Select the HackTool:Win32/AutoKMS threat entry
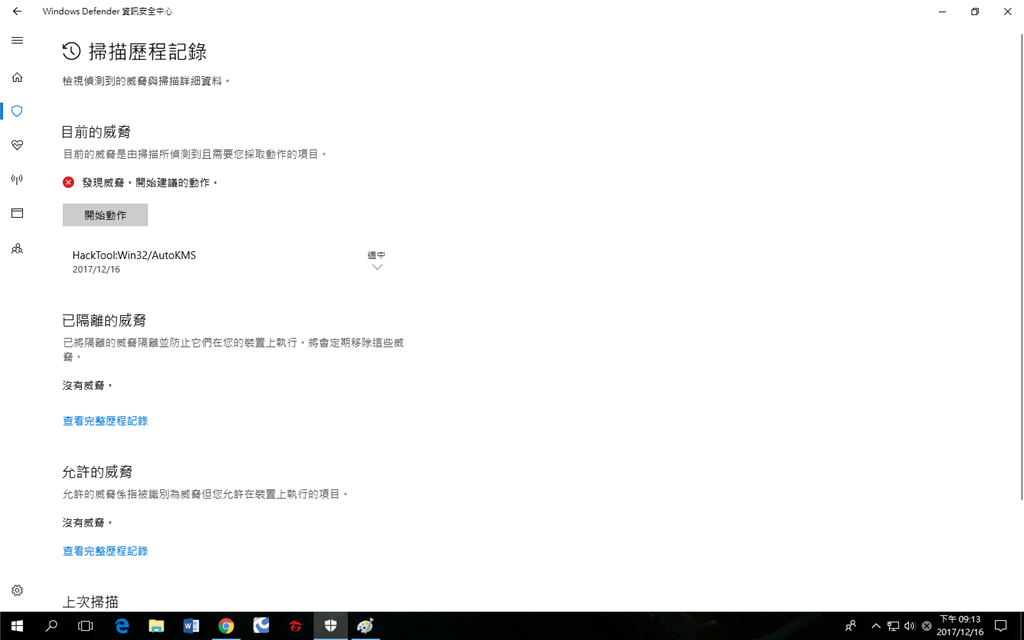Screen dimensions: 1024x640 pyautogui.click(x=229, y=261)
